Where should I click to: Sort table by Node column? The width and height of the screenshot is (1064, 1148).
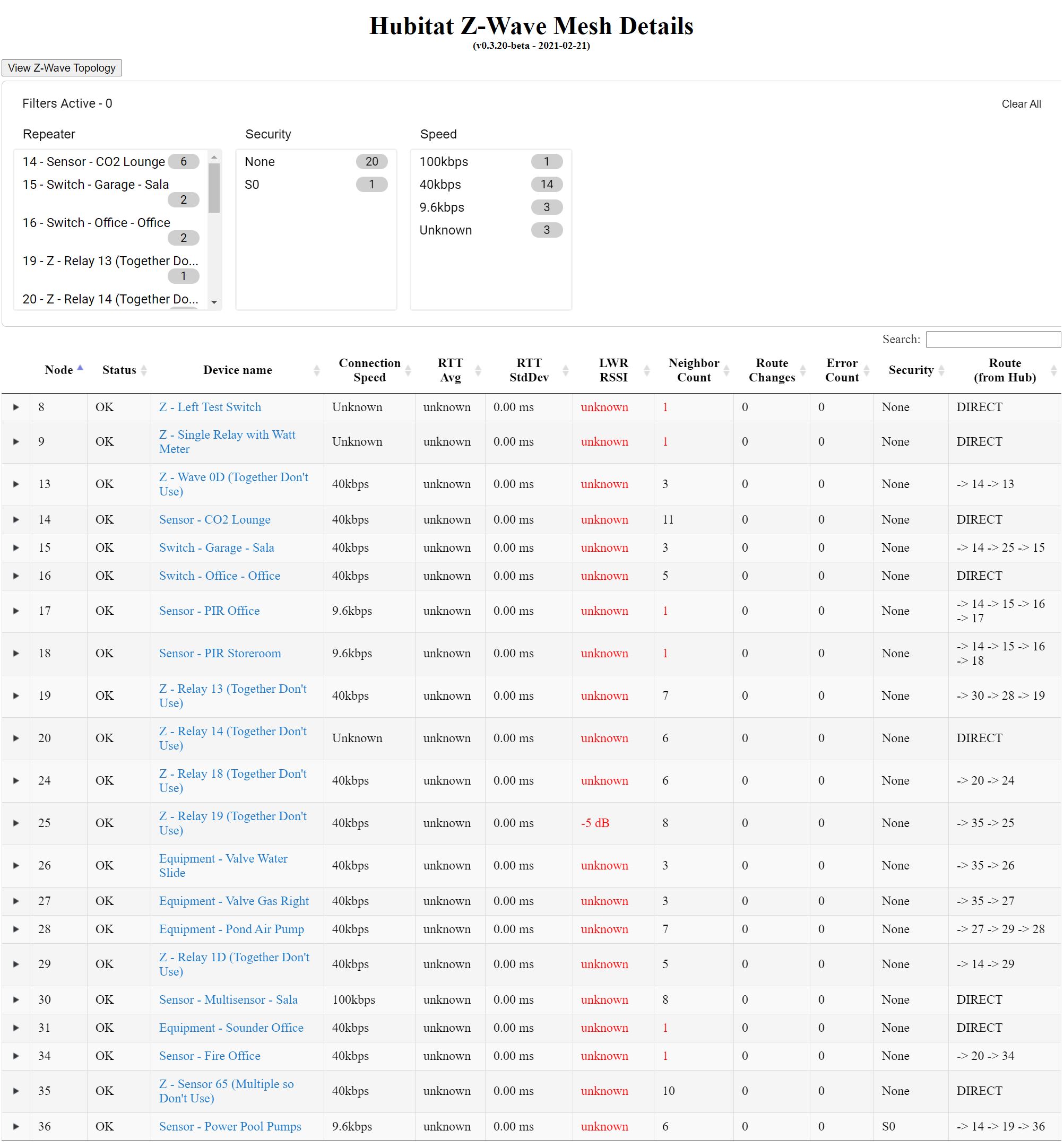tap(59, 370)
